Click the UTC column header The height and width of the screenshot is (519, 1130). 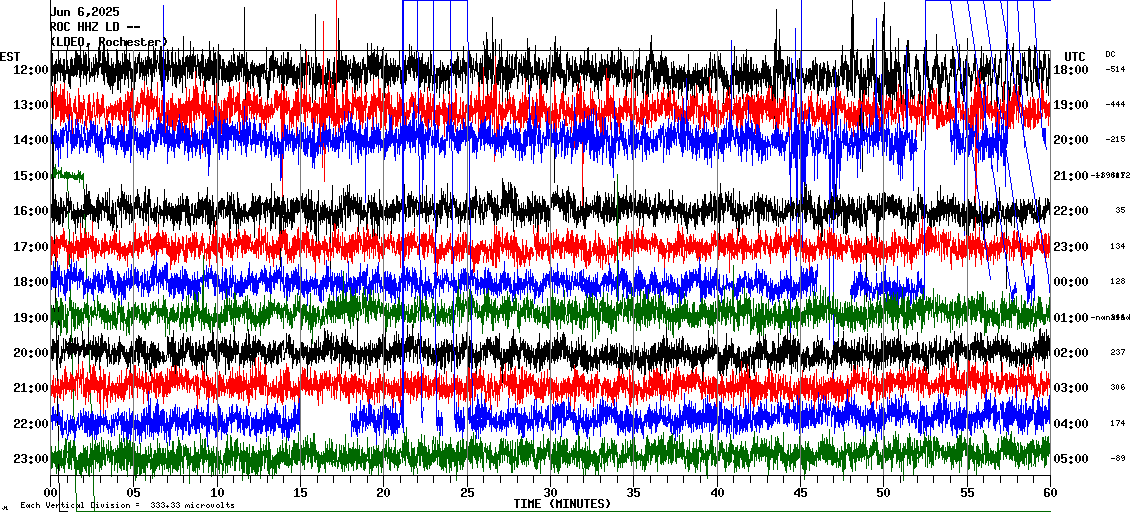(1074, 56)
